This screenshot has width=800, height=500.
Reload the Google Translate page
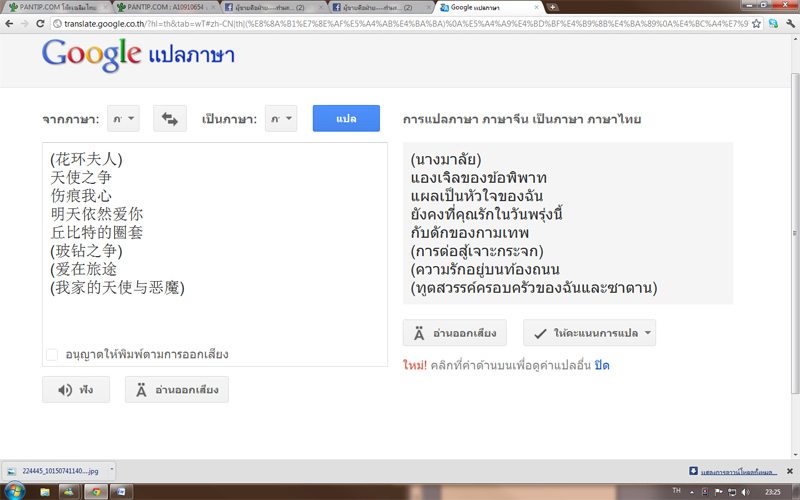click(40, 23)
